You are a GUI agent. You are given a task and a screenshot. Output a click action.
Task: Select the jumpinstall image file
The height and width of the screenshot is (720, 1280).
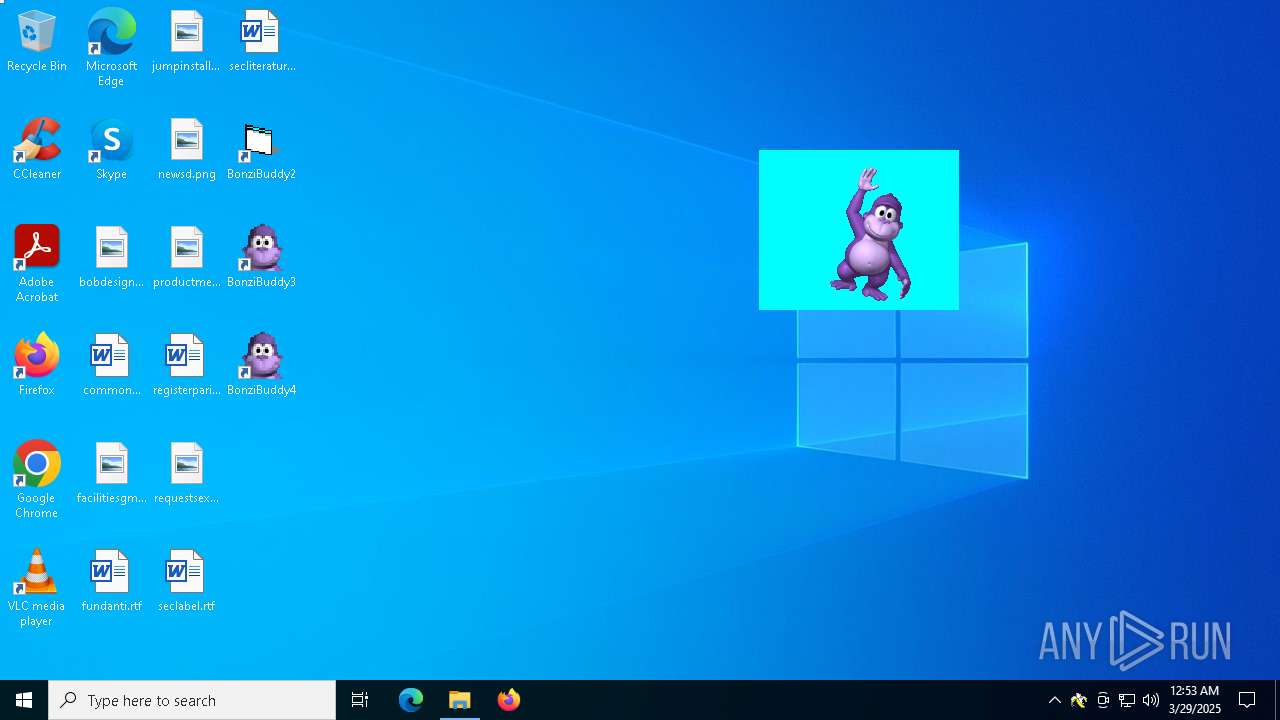click(186, 42)
